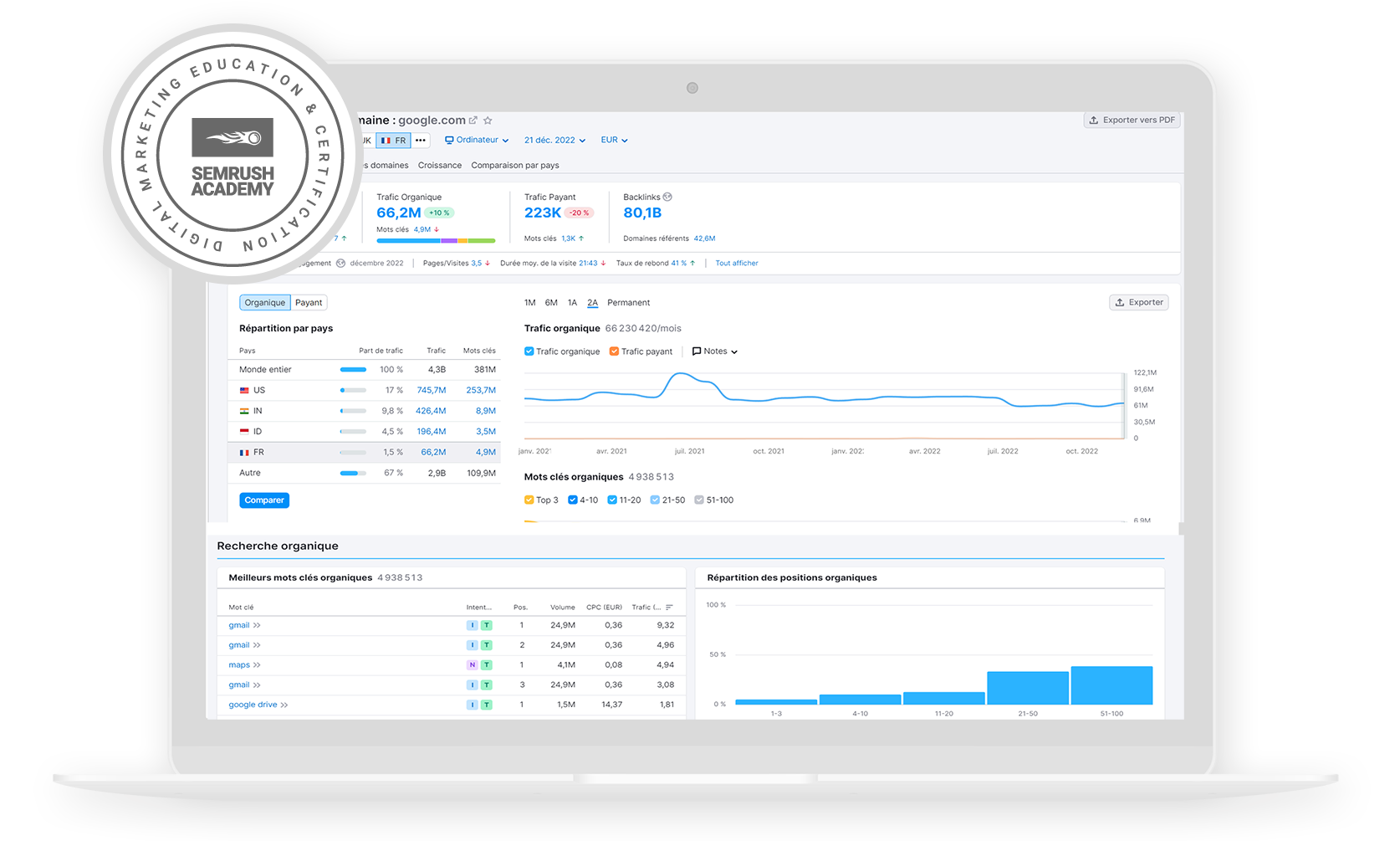Open the EUR currency dropdown
This screenshot has width=1400, height=841.
(614, 141)
